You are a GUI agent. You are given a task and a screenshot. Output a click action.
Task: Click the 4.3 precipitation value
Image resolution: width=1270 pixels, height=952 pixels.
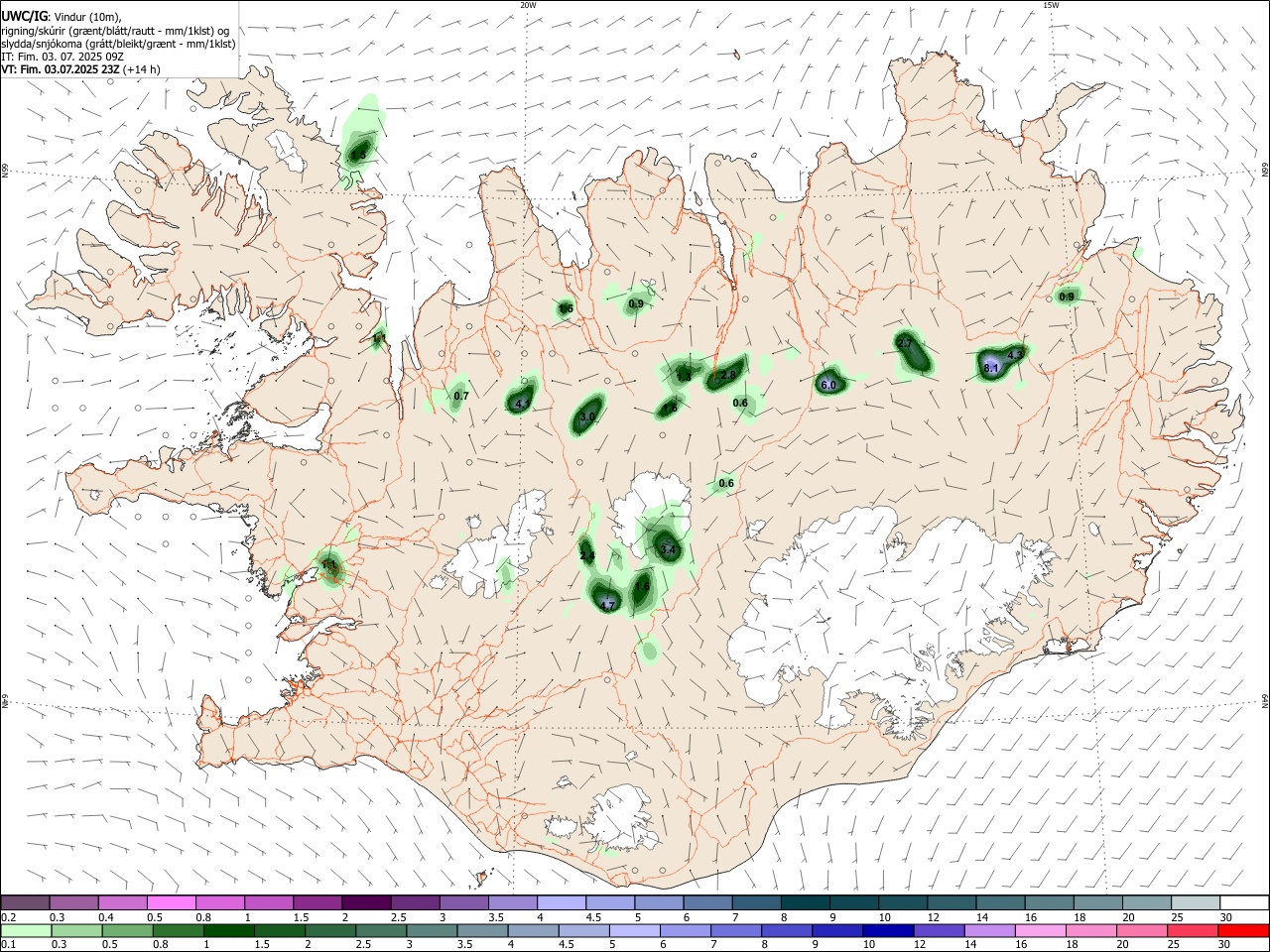click(x=1015, y=354)
